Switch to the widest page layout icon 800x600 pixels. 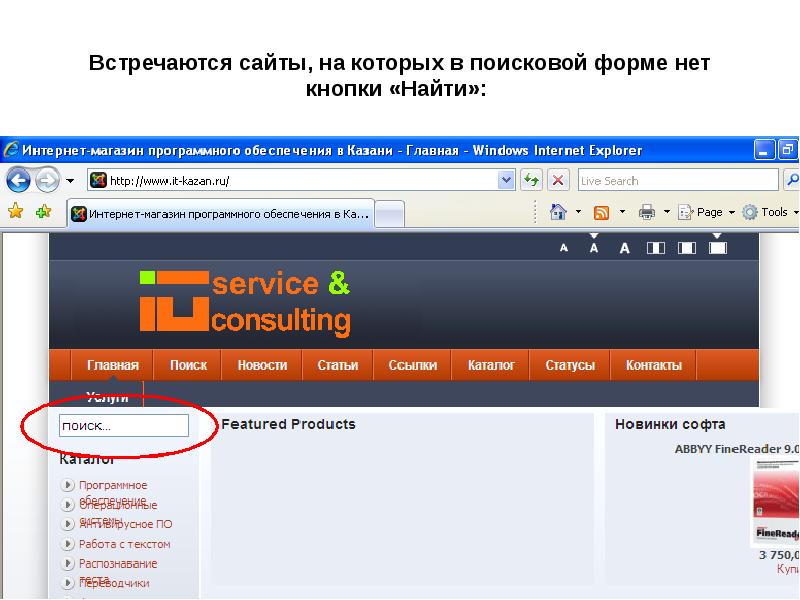point(717,246)
